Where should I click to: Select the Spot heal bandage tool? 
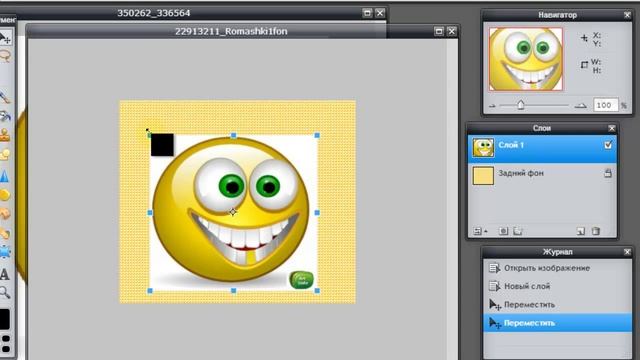pyautogui.click(x=5, y=233)
